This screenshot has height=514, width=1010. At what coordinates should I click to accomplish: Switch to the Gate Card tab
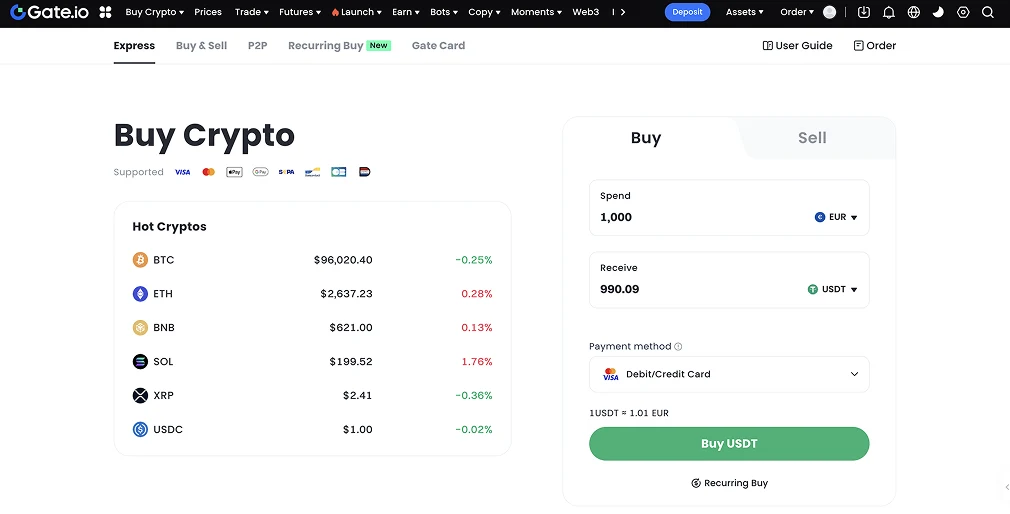point(438,46)
